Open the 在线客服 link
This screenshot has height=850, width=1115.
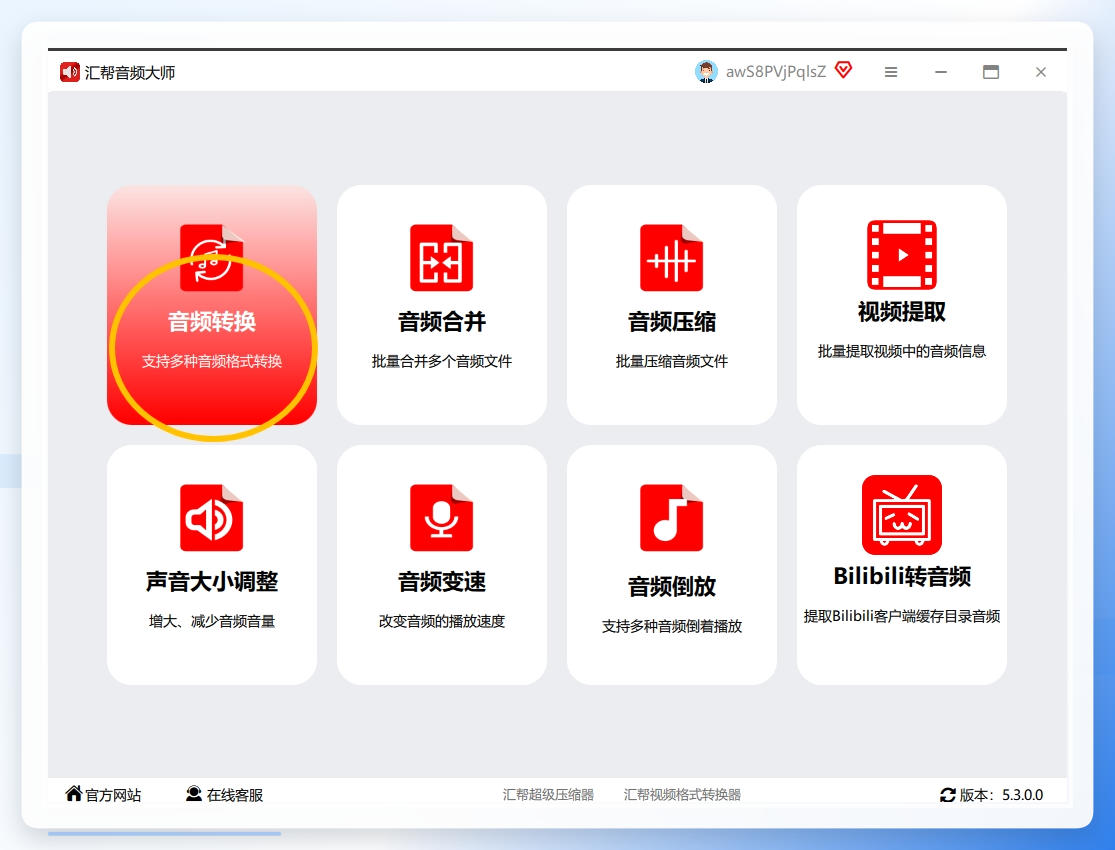[x=235, y=795]
